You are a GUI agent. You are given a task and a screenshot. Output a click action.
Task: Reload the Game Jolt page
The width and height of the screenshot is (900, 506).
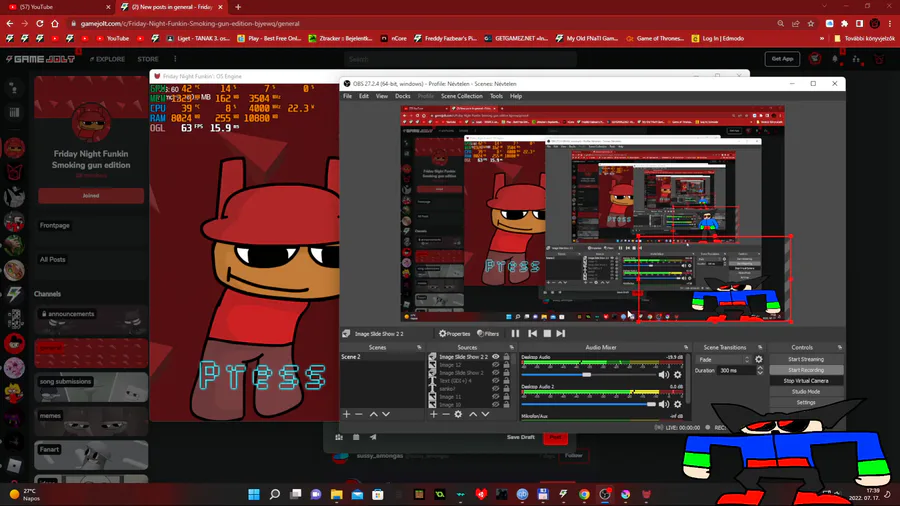click(x=40, y=24)
